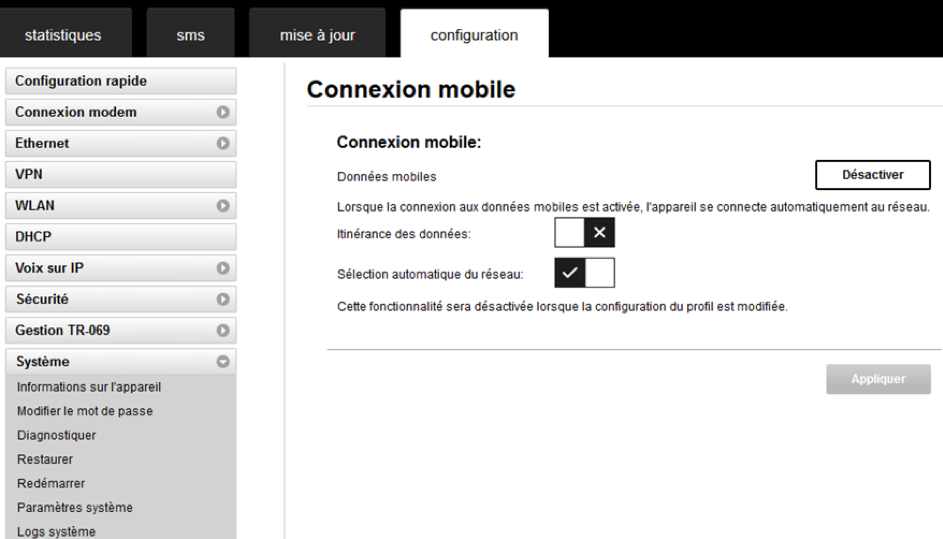The image size is (943, 539).
Task: Select the configuration tab
Action: (474, 36)
